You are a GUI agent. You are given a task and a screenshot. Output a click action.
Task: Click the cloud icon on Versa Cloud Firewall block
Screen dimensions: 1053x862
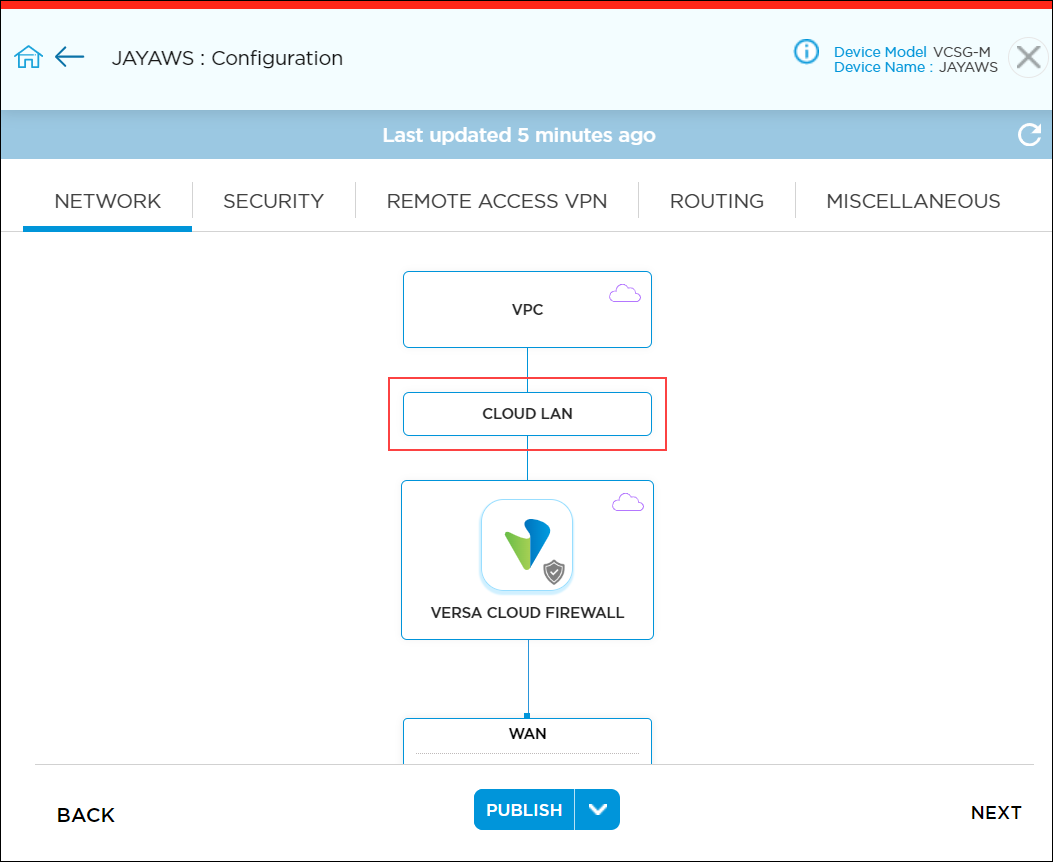[628, 500]
